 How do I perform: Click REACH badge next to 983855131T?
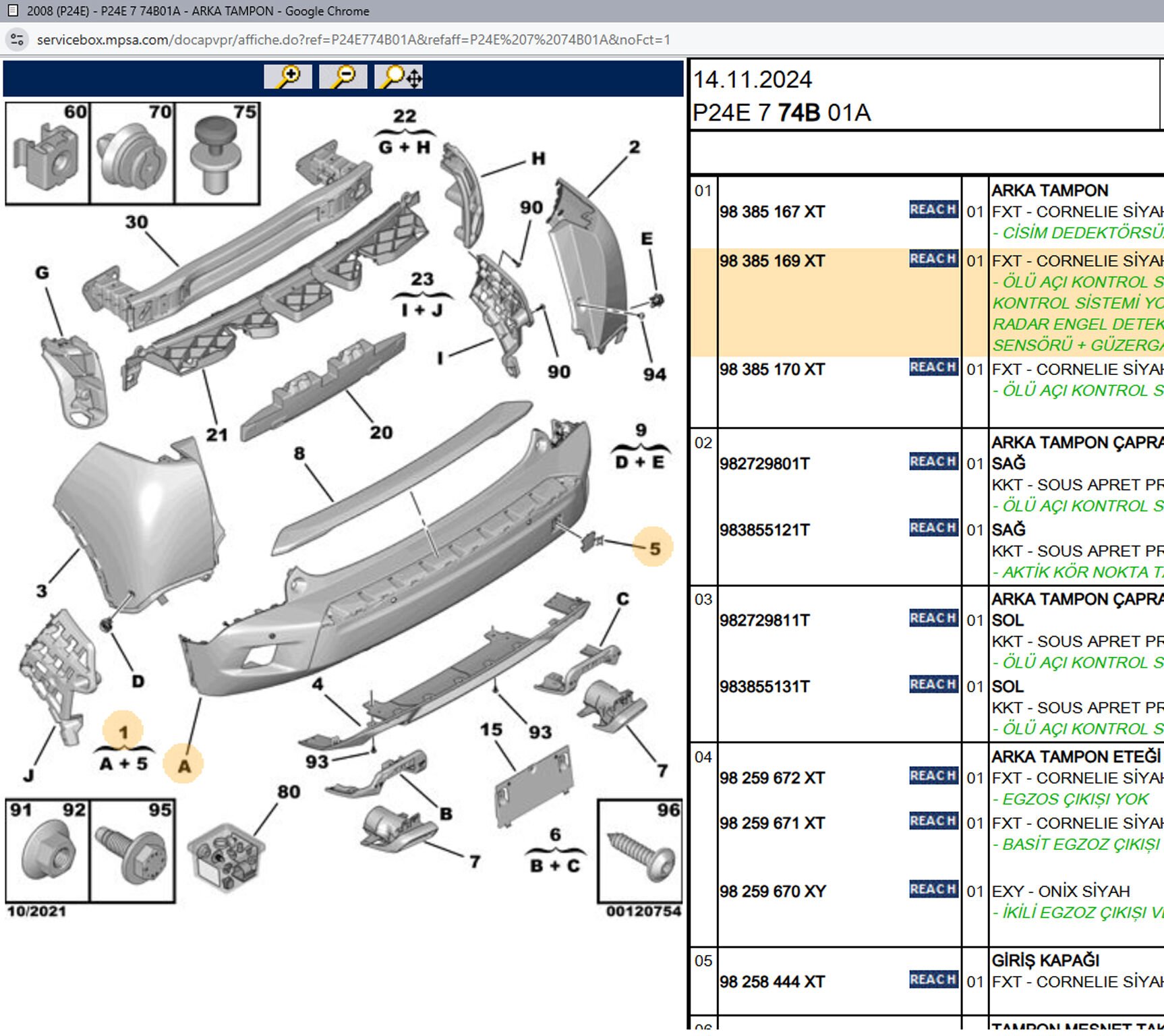(933, 685)
